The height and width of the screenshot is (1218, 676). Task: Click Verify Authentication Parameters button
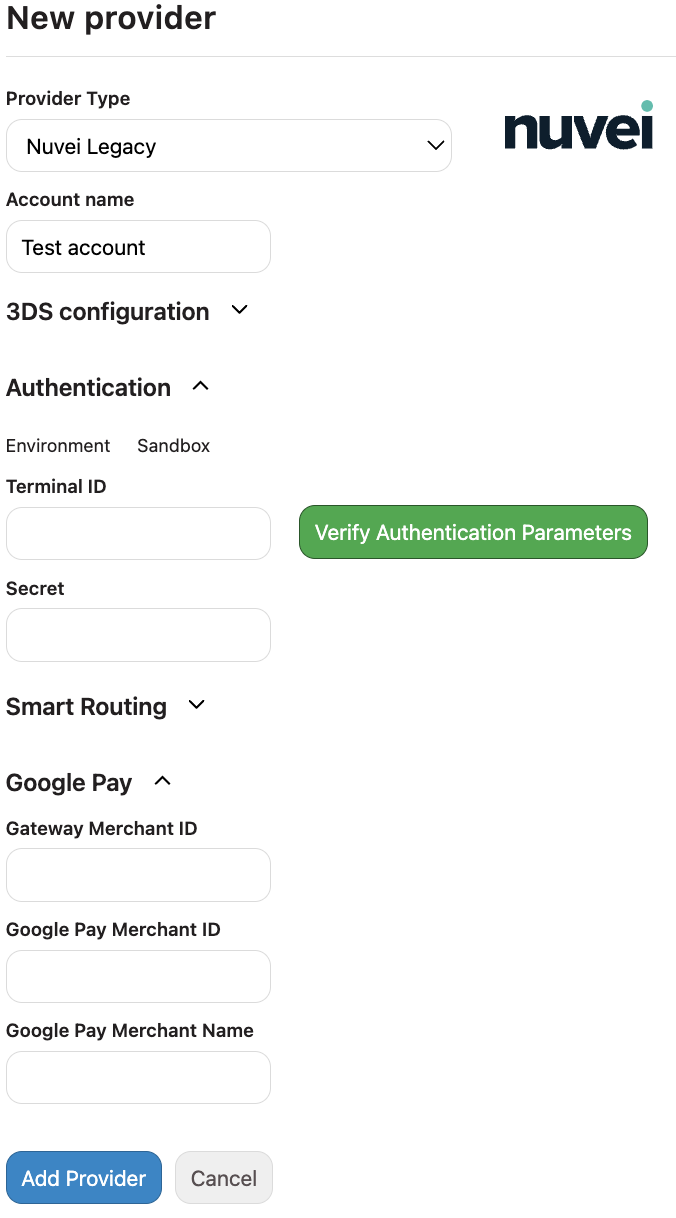click(x=473, y=532)
